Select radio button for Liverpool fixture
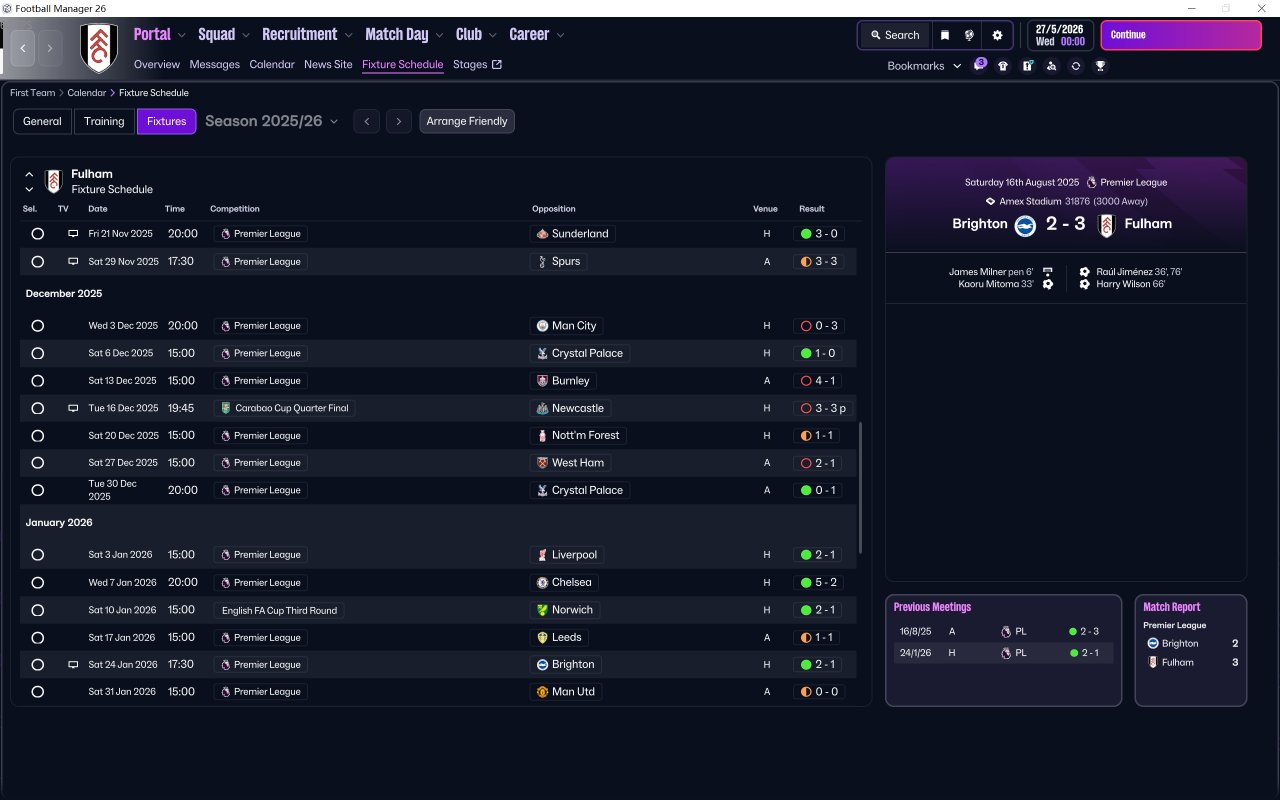 click(37, 555)
